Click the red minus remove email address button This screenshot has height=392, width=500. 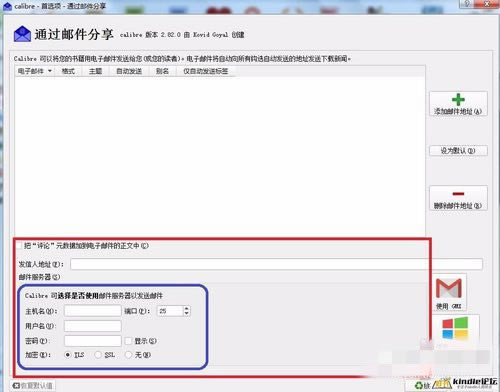458,198
